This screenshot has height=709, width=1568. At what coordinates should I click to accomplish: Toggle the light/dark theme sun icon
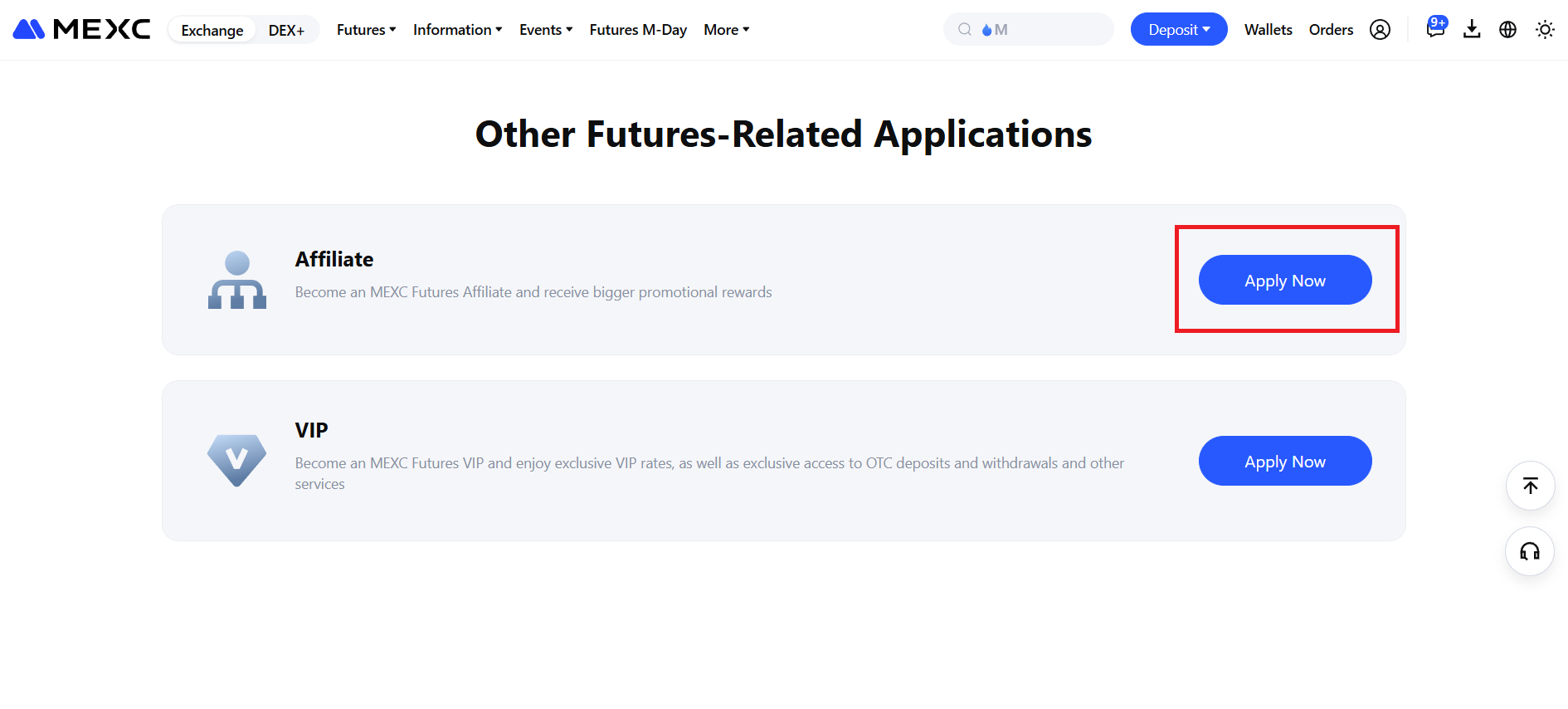pyautogui.click(x=1544, y=30)
